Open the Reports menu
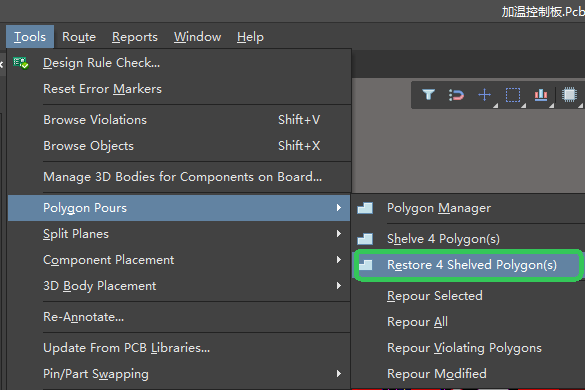 135,37
